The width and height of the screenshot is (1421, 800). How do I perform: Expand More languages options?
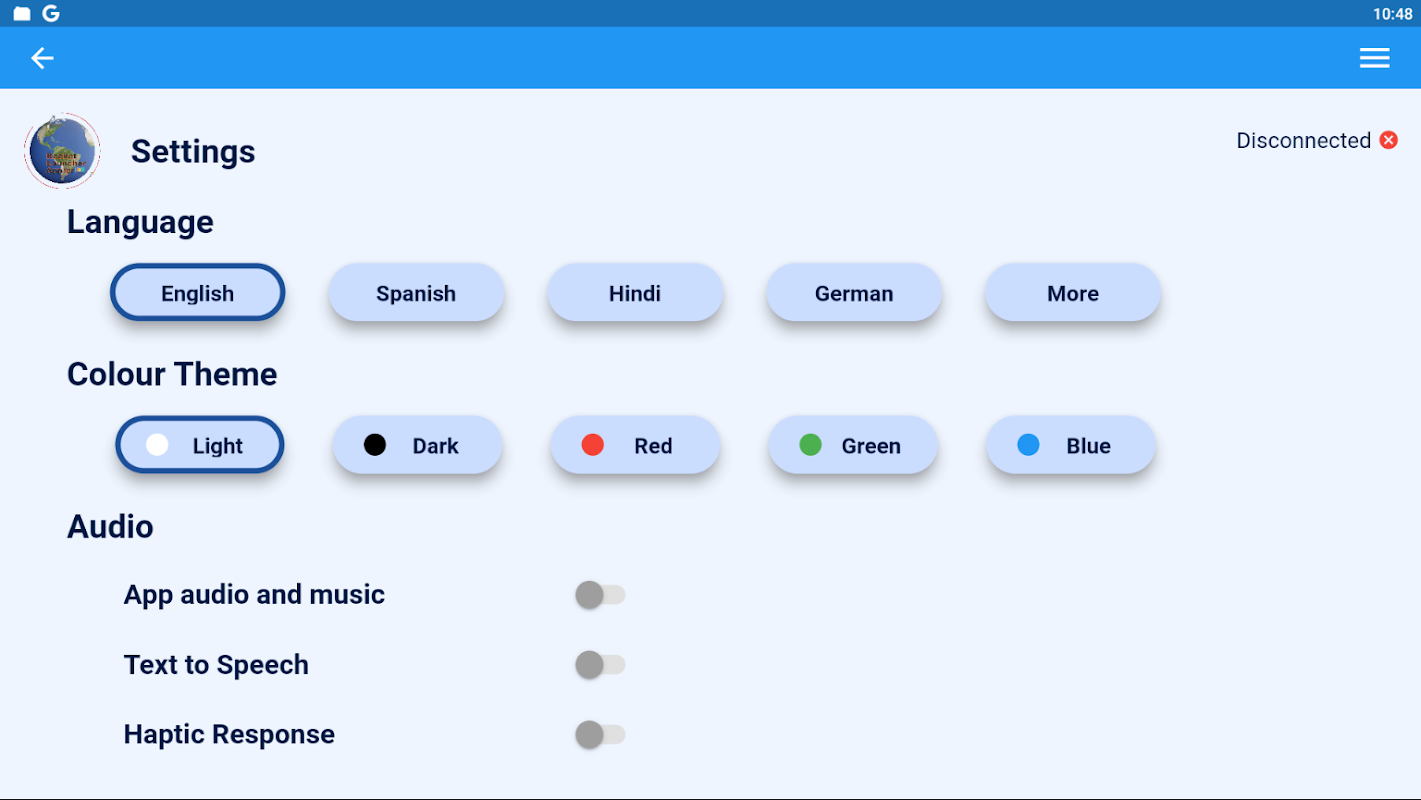click(1072, 293)
